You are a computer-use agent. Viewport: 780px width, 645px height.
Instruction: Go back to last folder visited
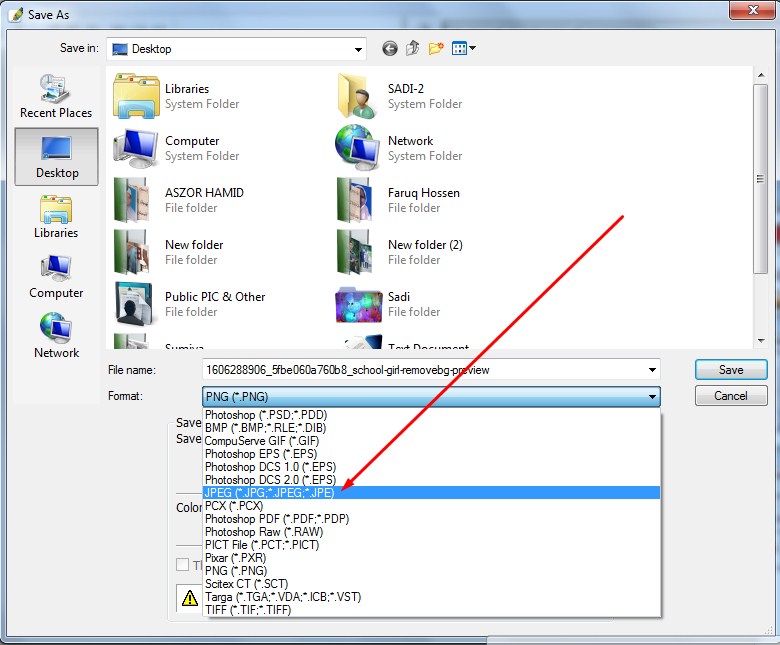tap(390, 49)
